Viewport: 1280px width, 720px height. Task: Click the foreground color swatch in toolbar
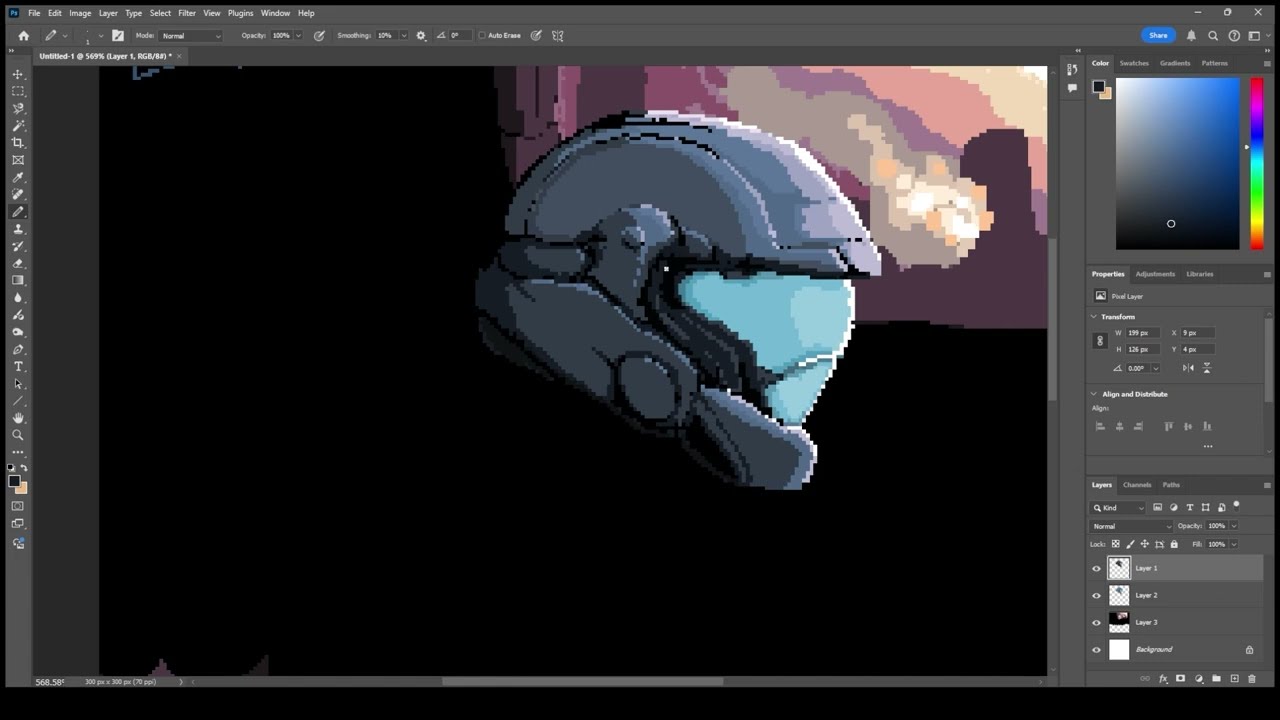tap(14, 481)
